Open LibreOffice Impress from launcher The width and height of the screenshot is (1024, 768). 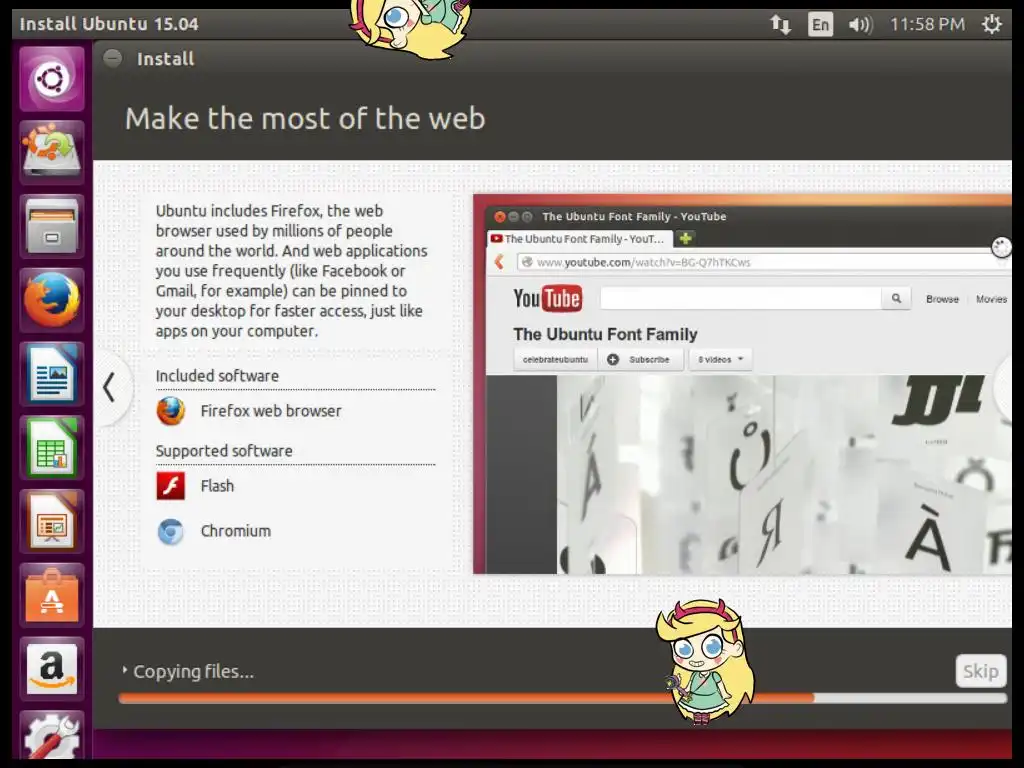[x=52, y=522]
